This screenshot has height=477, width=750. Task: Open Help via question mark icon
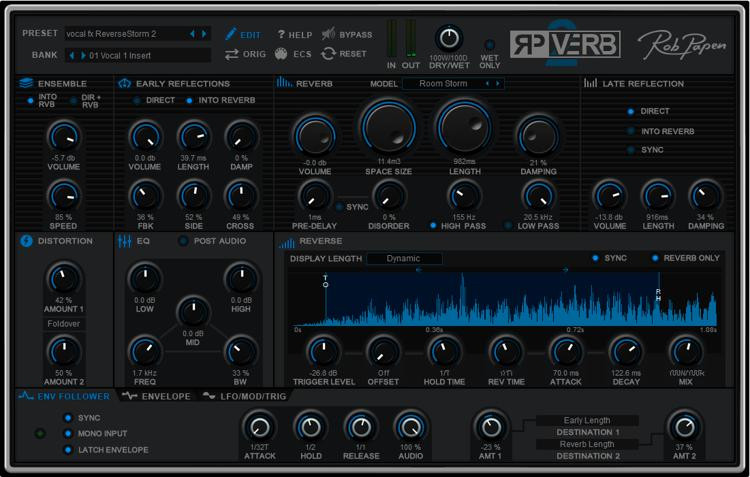pyautogui.click(x=281, y=34)
